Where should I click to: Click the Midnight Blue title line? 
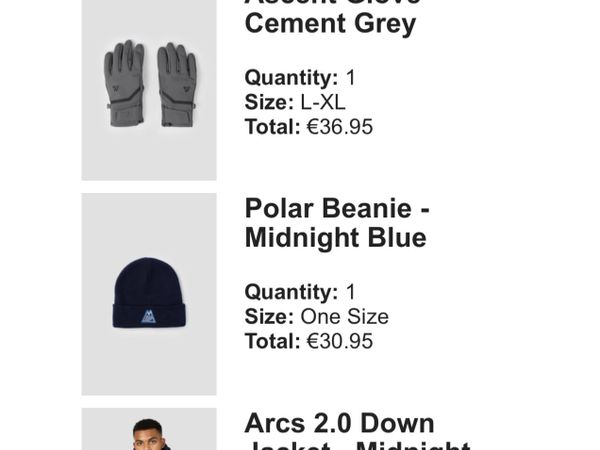coord(335,238)
